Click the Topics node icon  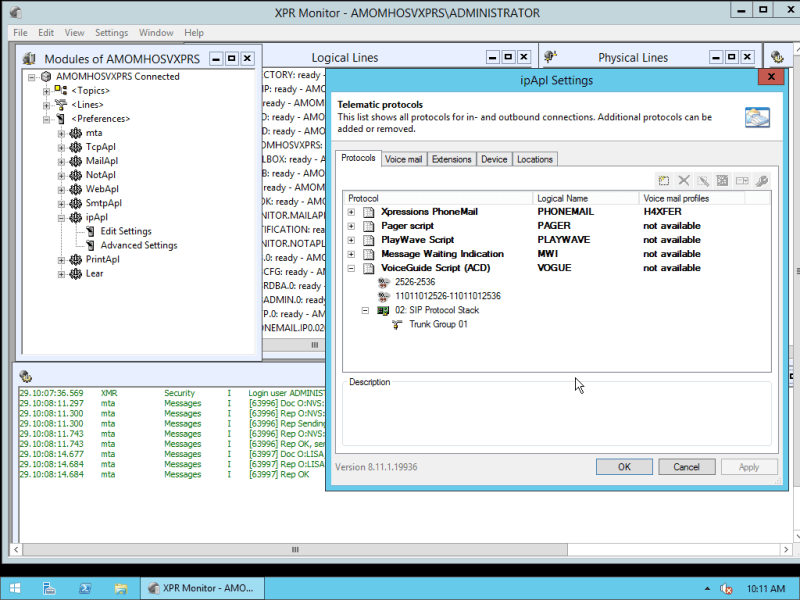(61, 91)
